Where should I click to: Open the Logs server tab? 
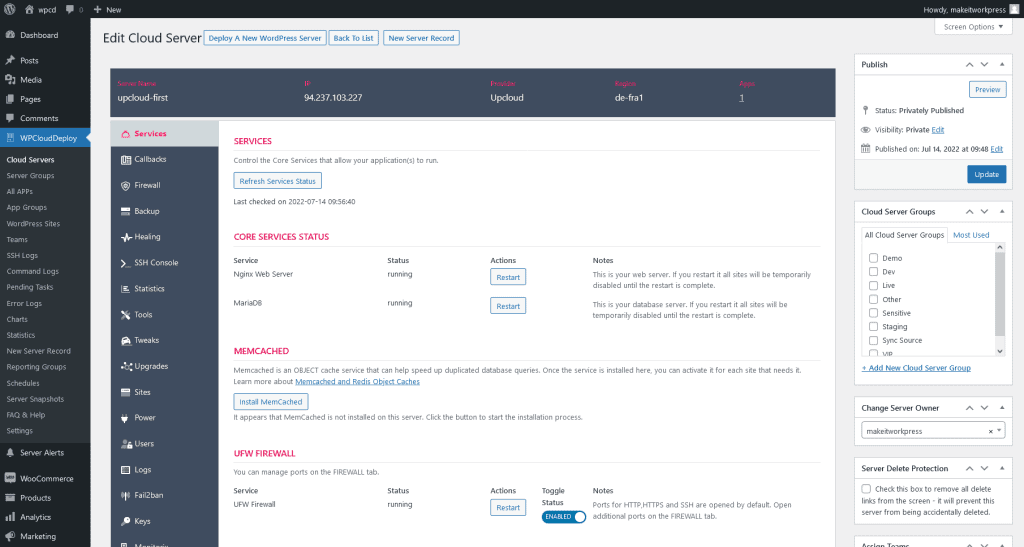(x=165, y=470)
